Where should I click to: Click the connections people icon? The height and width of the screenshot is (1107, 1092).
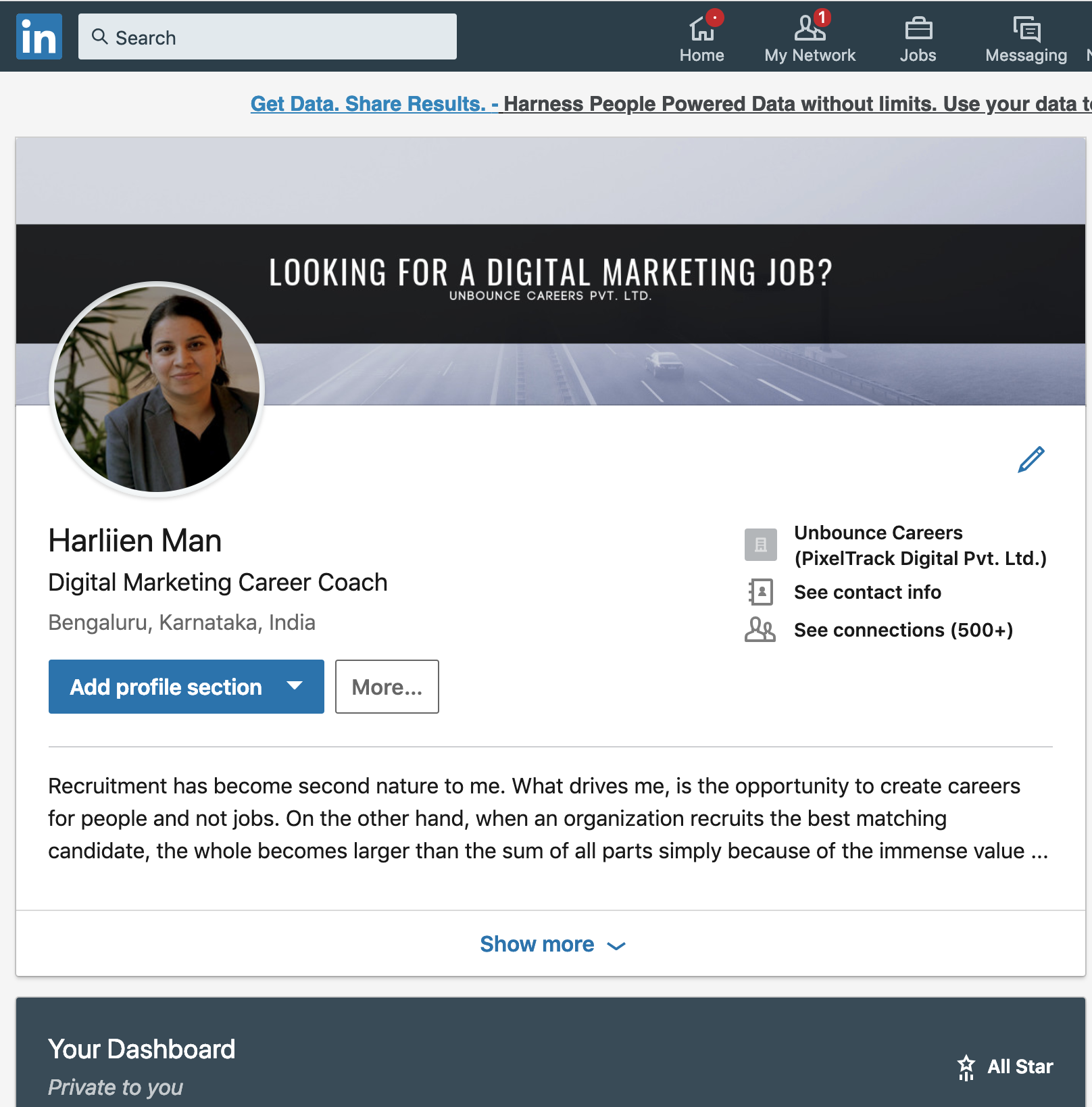pos(760,630)
